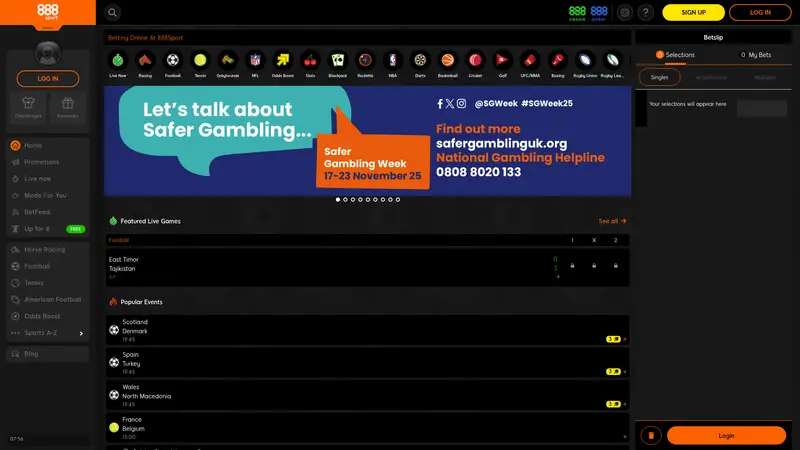Open Up for 8 free game

48,229
